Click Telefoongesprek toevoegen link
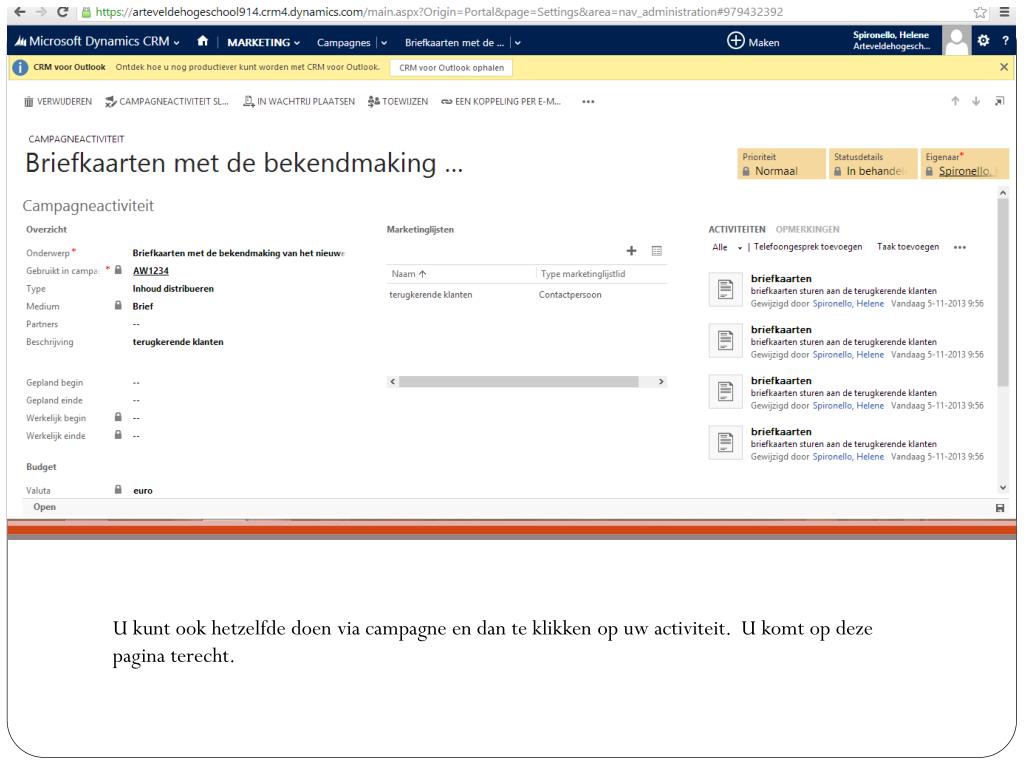1024x768 pixels. point(808,247)
